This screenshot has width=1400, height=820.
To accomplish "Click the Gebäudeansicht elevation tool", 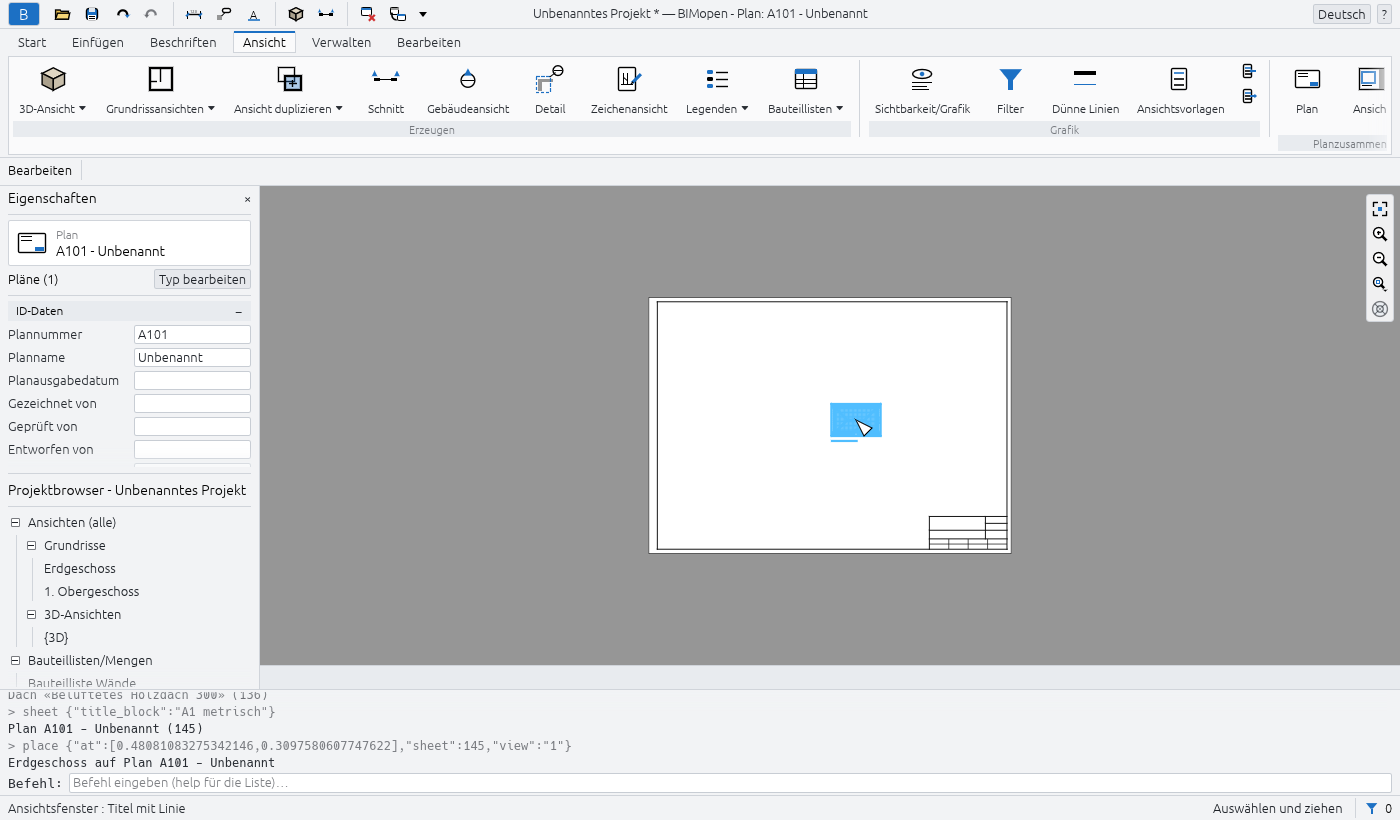I will tap(468, 92).
